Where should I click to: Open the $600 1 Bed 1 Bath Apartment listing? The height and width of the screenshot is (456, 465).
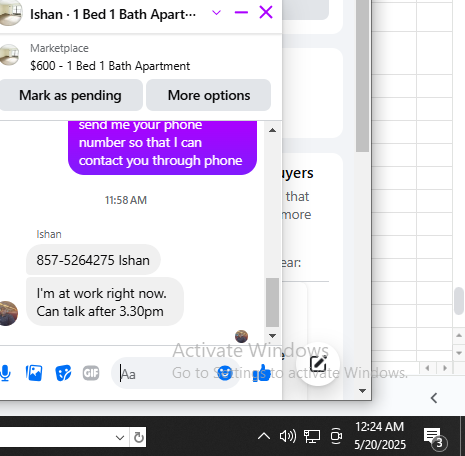pos(110,66)
